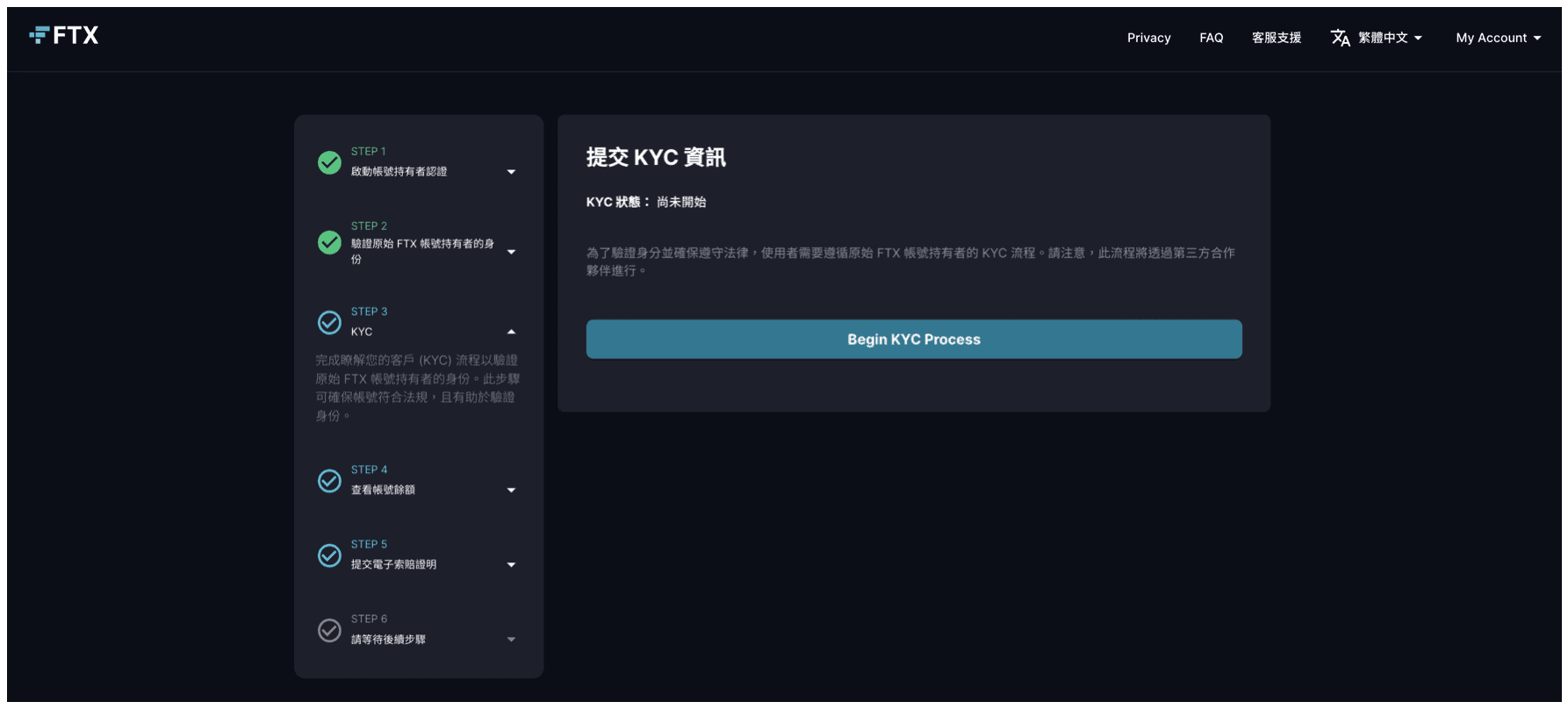This screenshot has width=1568, height=709.
Task: Select the 查看帳號餘額 step label
Action: (x=383, y=490)
